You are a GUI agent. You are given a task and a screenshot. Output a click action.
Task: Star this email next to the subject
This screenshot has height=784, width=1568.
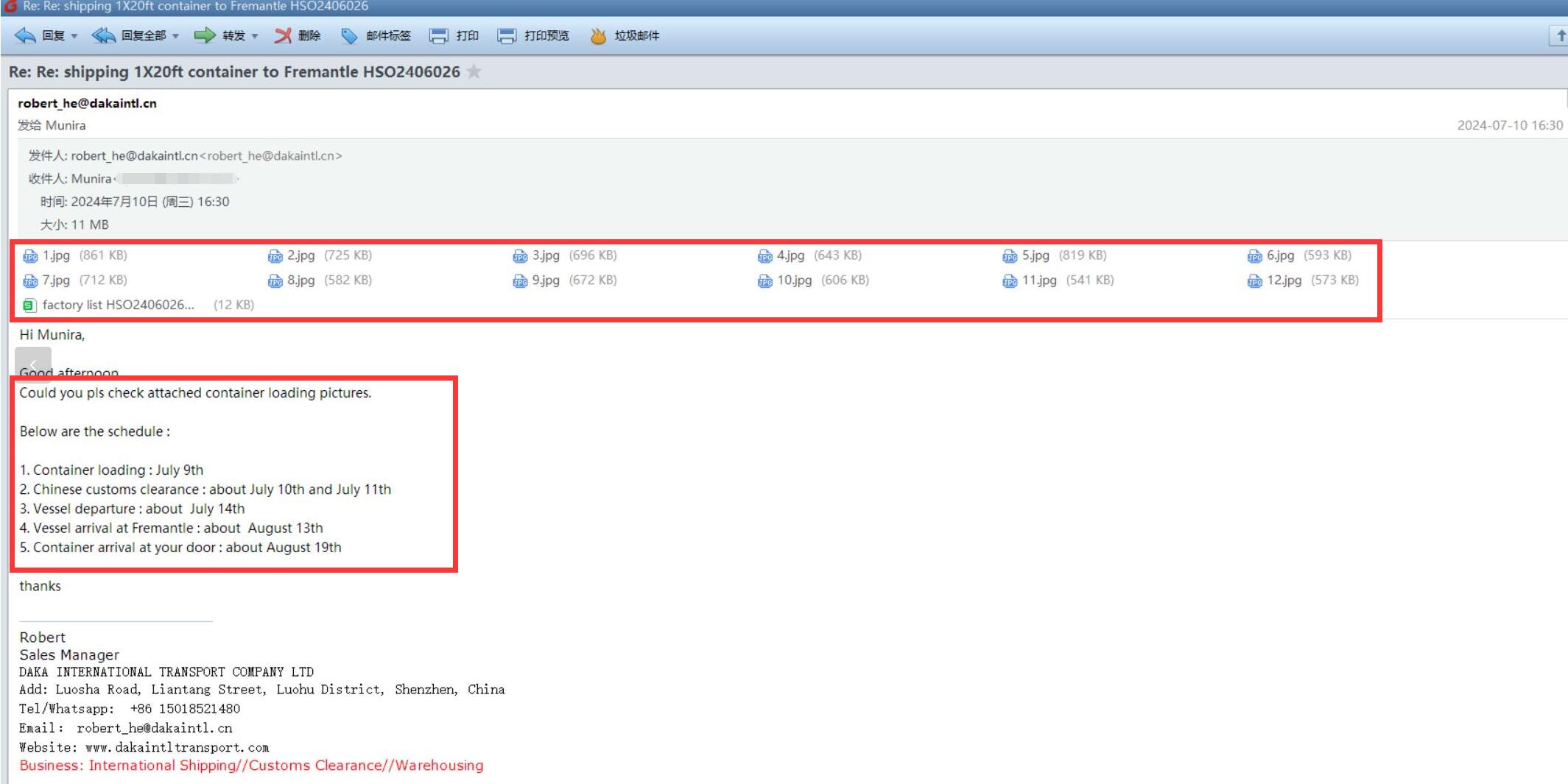point(474,71)
